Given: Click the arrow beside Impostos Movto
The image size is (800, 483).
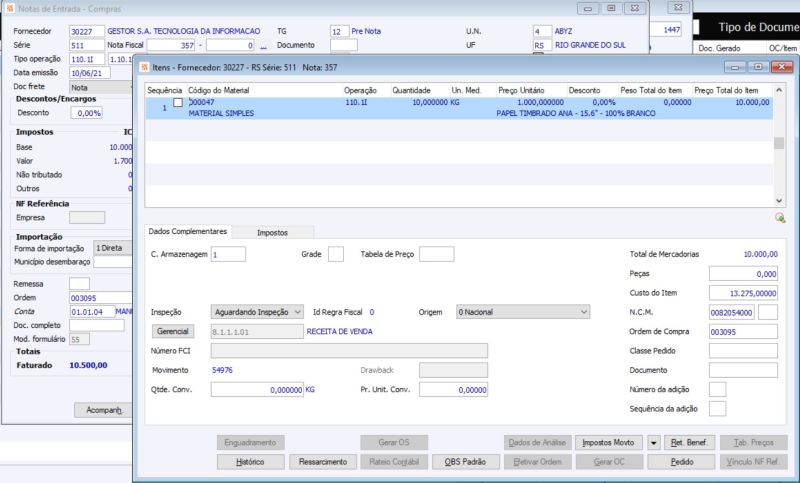Looking at the screenshot, I should coord(654,442).
